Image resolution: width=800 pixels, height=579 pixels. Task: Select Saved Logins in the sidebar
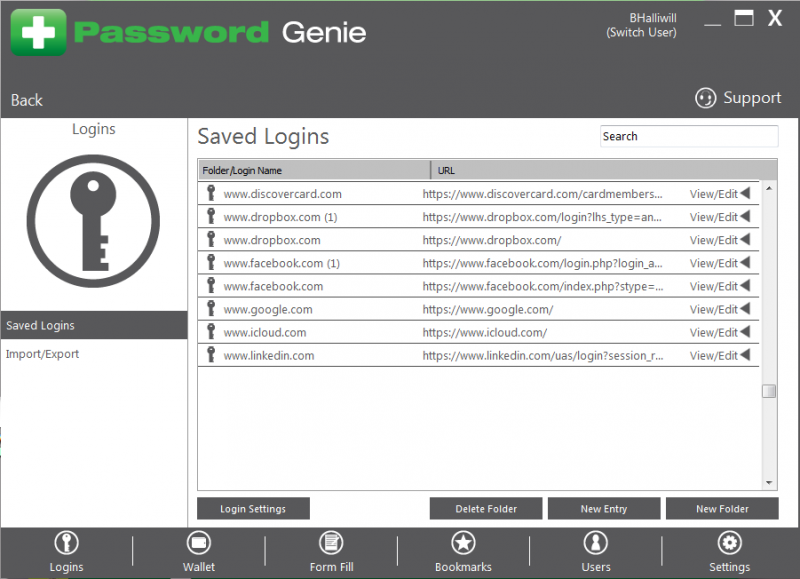tap(41, 325)
